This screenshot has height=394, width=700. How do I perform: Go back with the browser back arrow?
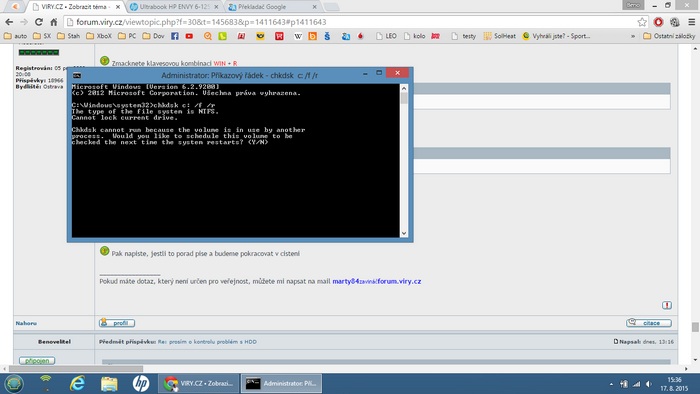click(9, 22)
